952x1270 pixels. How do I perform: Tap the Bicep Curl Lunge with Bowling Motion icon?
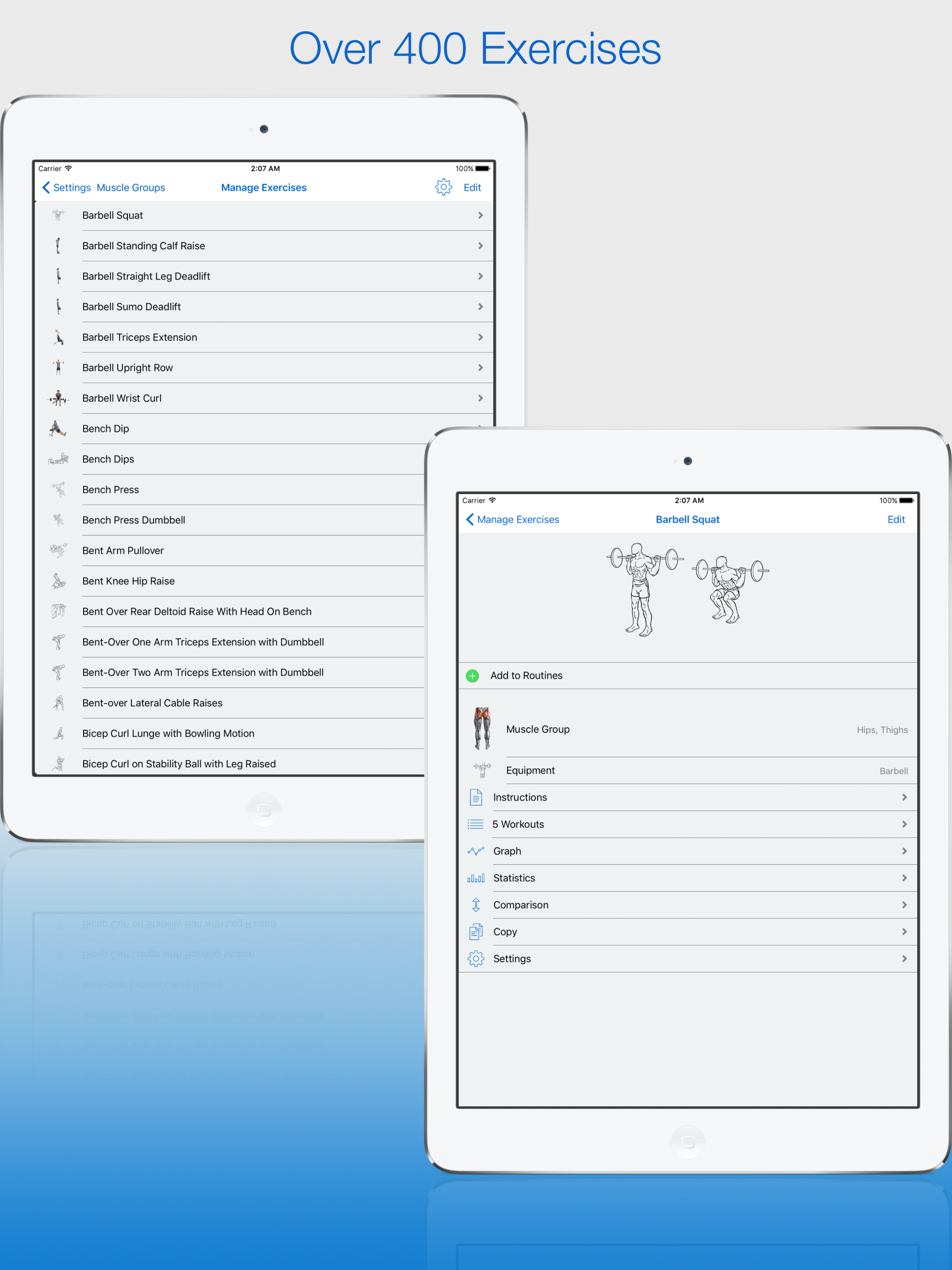point(58,733)
